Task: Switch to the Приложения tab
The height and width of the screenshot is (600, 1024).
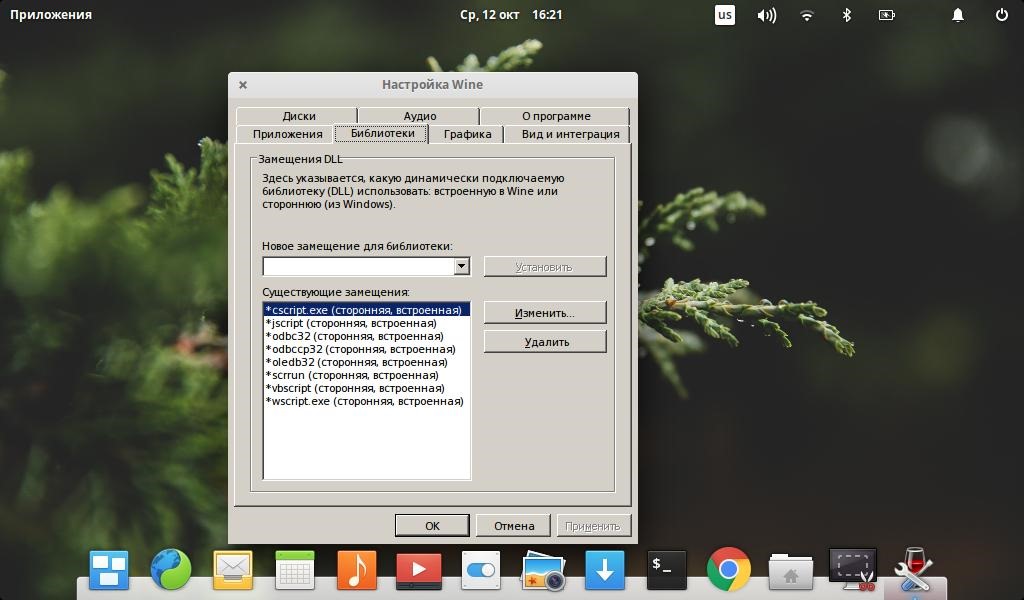Action: pos(287,134)
